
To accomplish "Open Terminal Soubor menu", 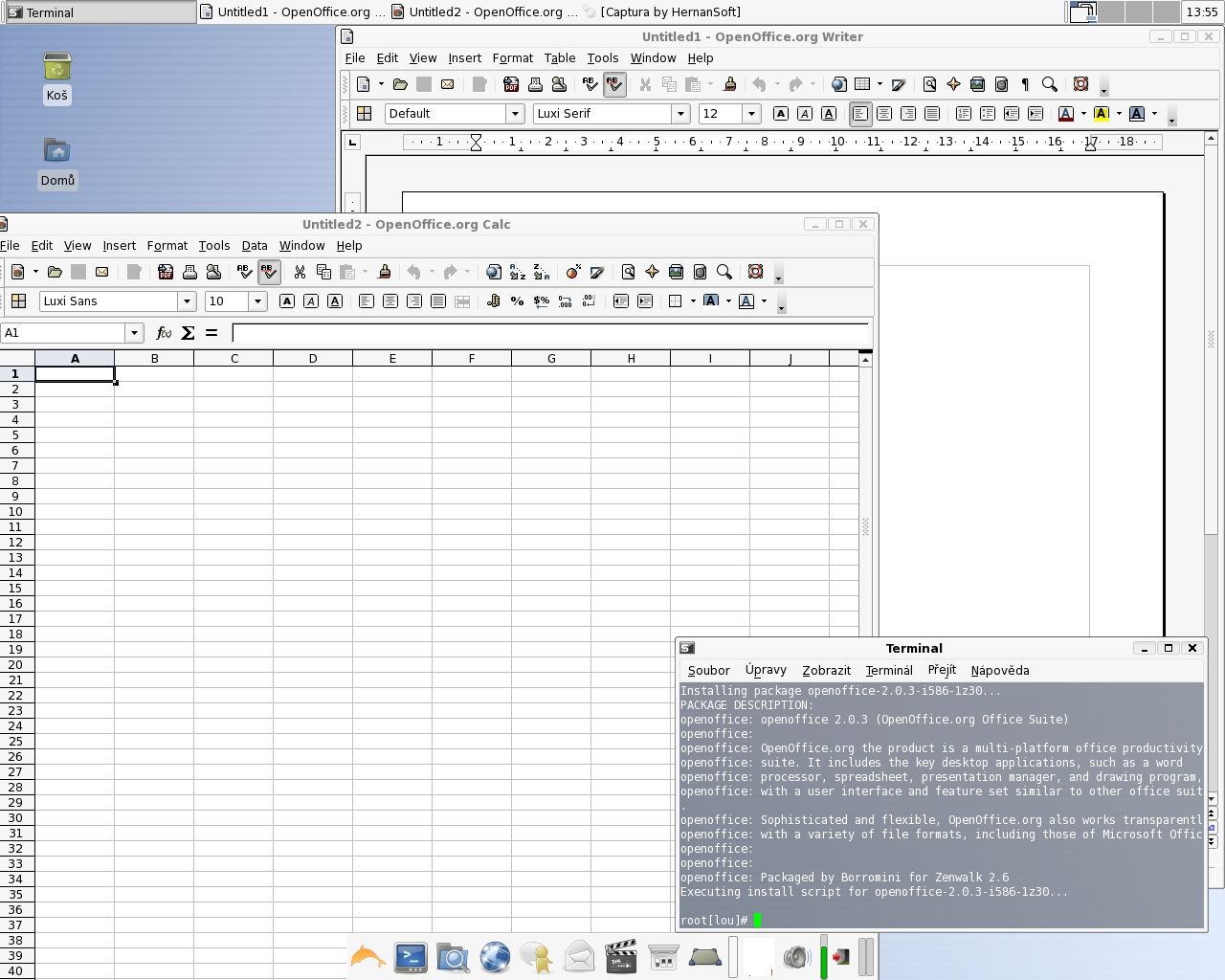I will pos(708,670).
